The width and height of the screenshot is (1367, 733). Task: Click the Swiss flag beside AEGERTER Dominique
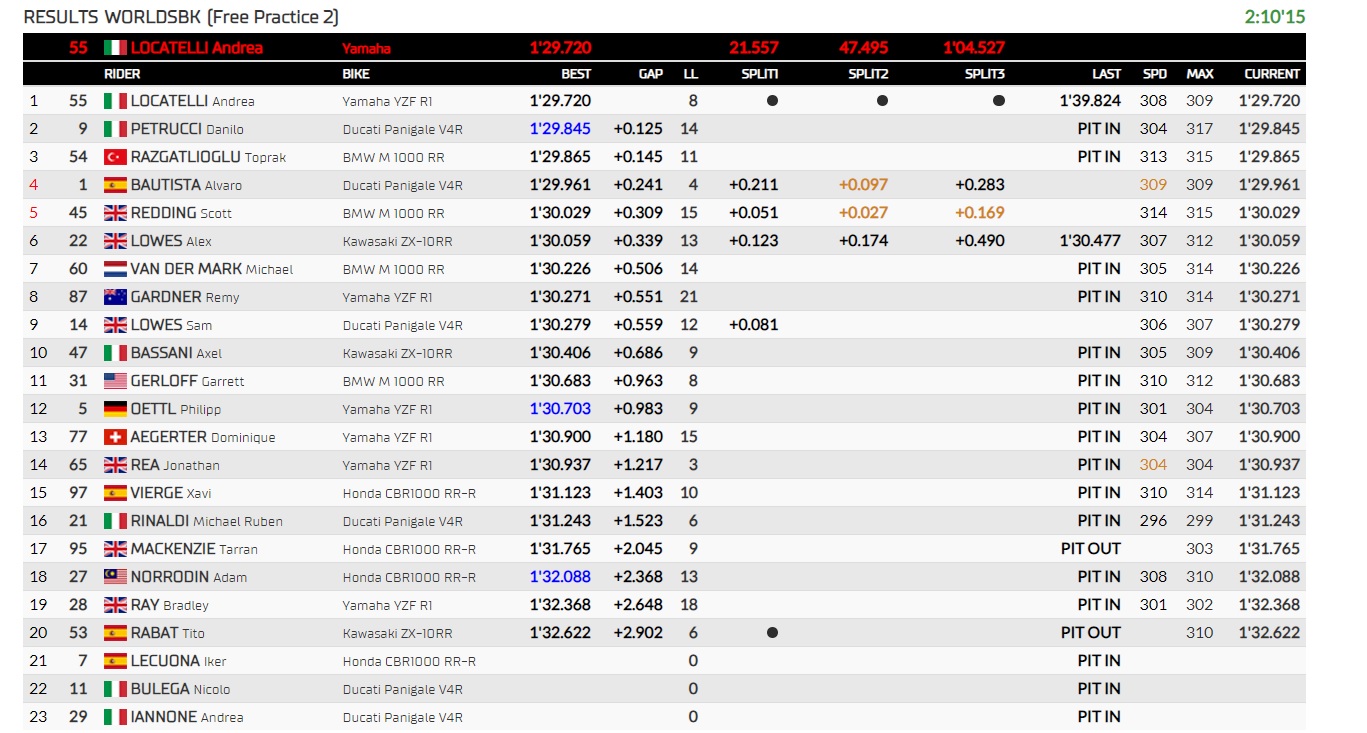115,437
